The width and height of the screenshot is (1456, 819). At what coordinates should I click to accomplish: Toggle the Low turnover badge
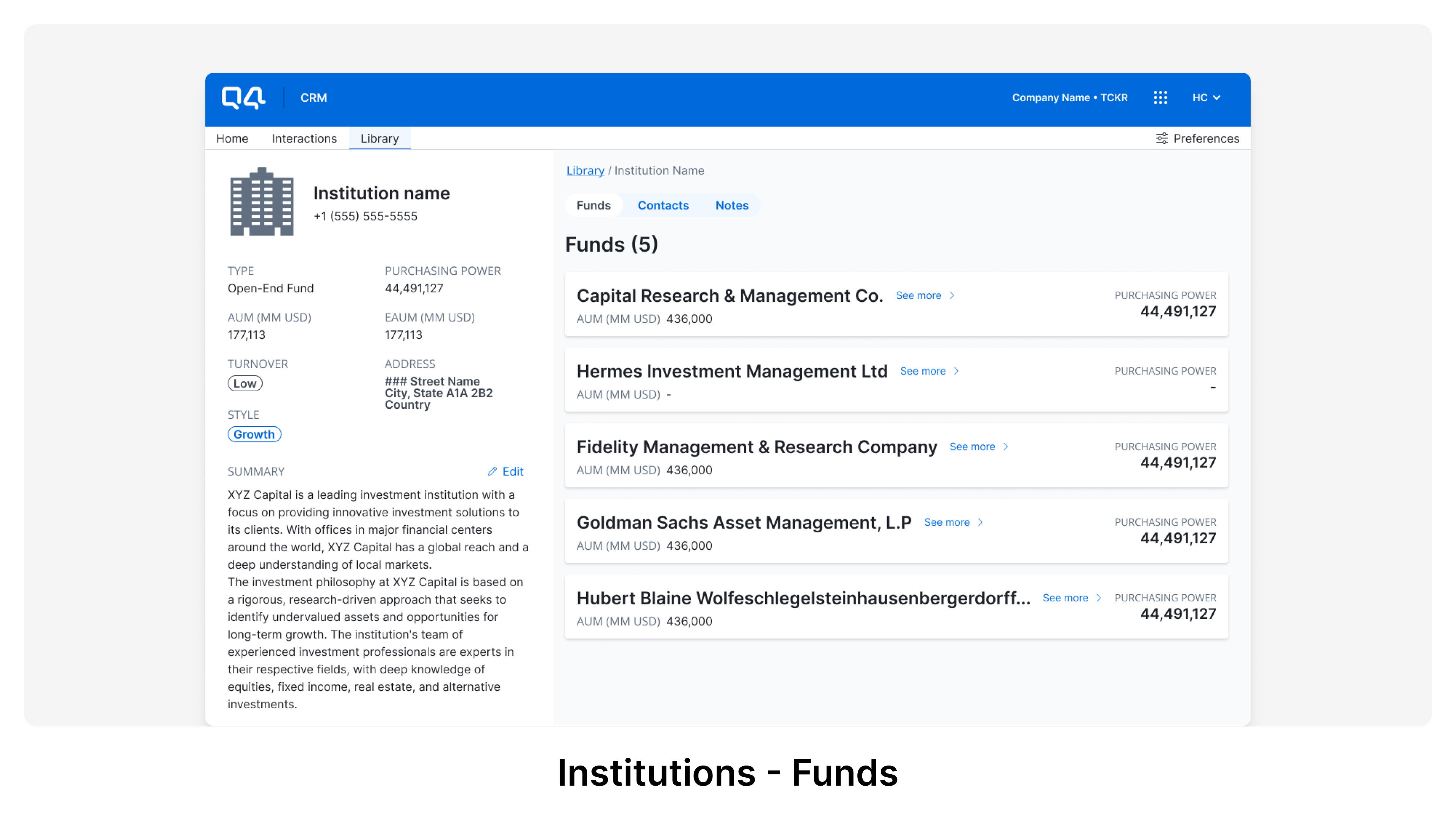point(245,383)
